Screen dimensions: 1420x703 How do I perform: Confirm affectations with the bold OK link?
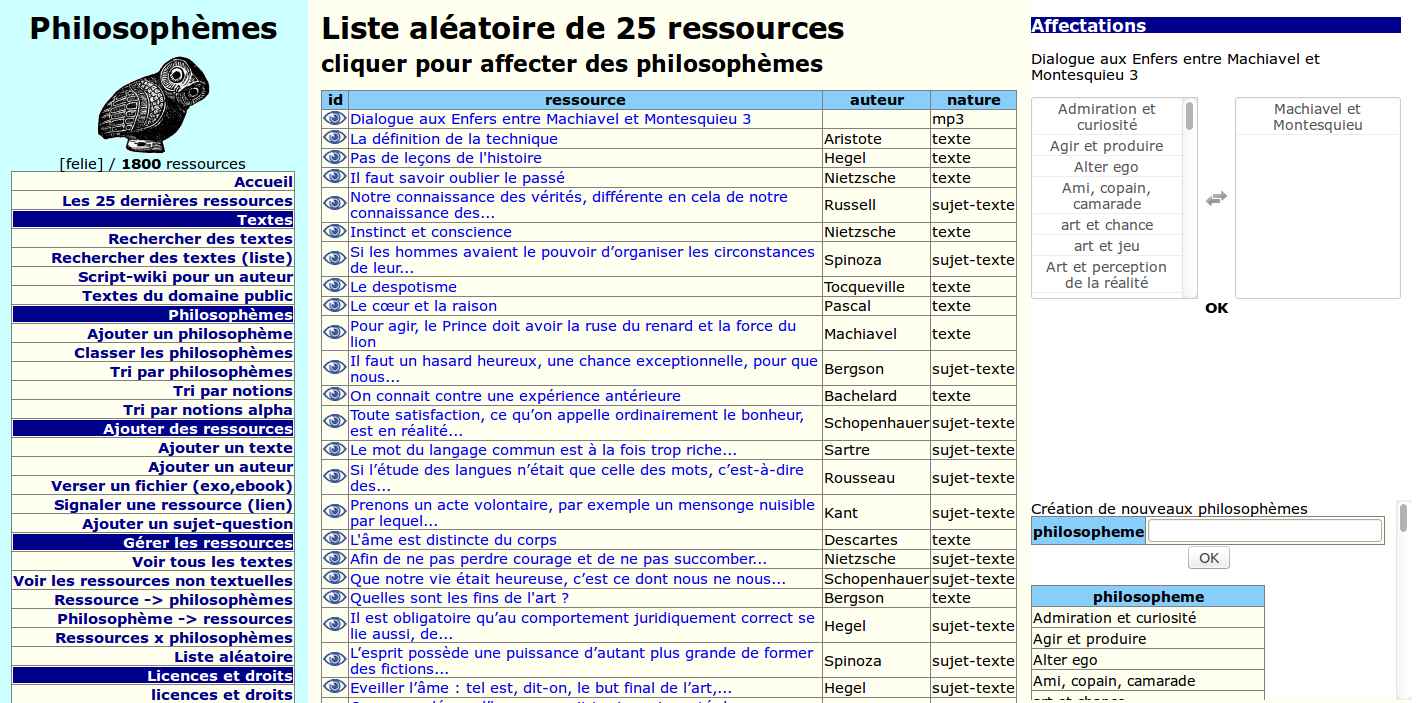click(x=1216, y=308)
